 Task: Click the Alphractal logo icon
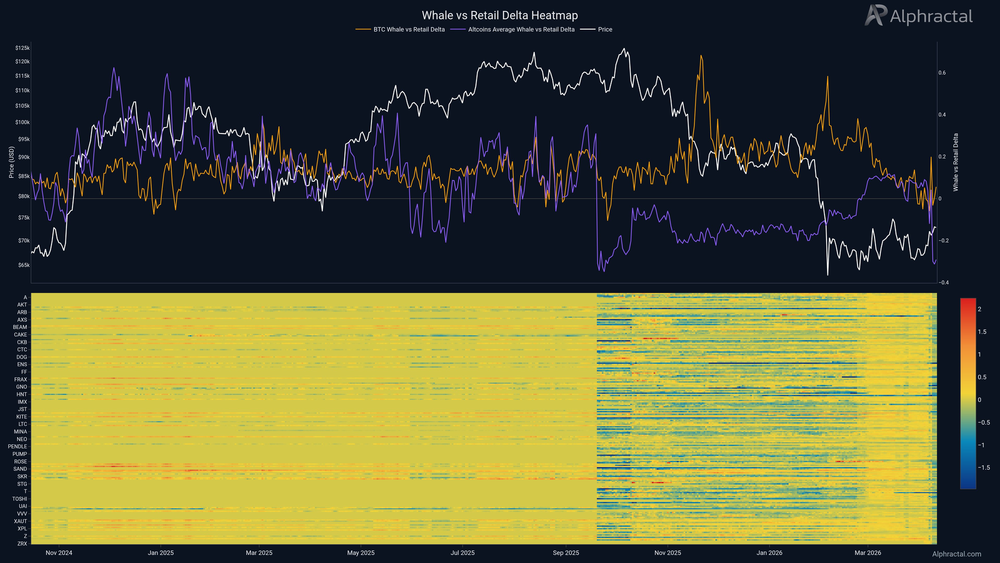click(x=876, y=15)
